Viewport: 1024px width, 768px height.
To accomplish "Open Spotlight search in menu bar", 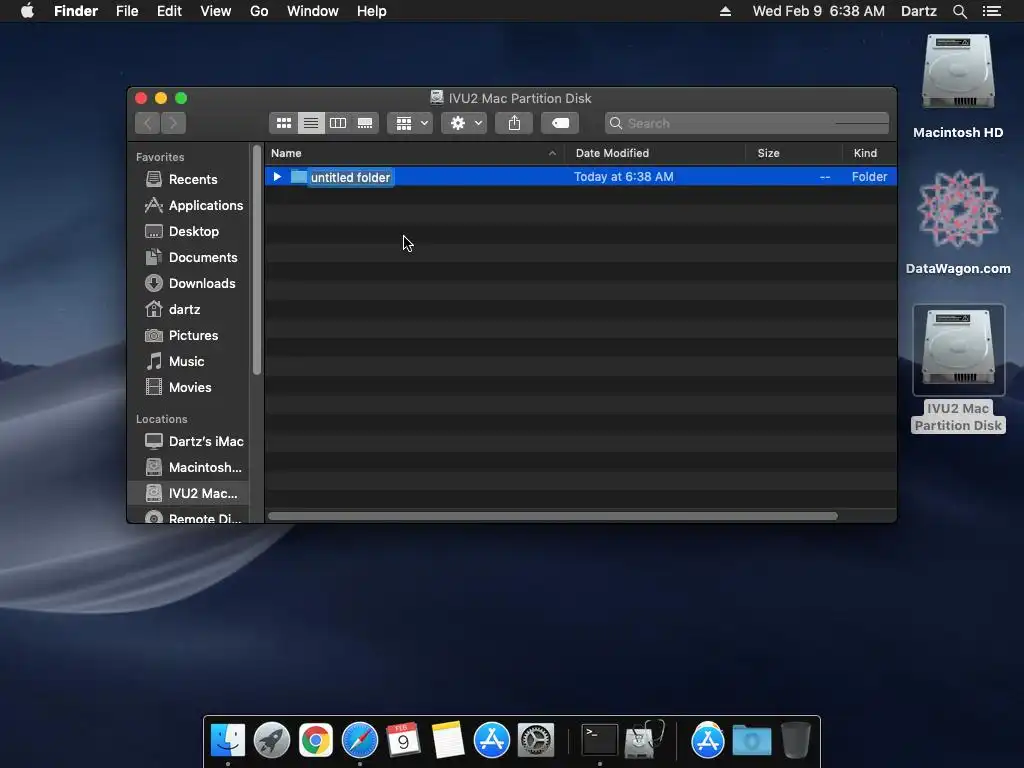I will pyautogui.click(x=959, y=11).
